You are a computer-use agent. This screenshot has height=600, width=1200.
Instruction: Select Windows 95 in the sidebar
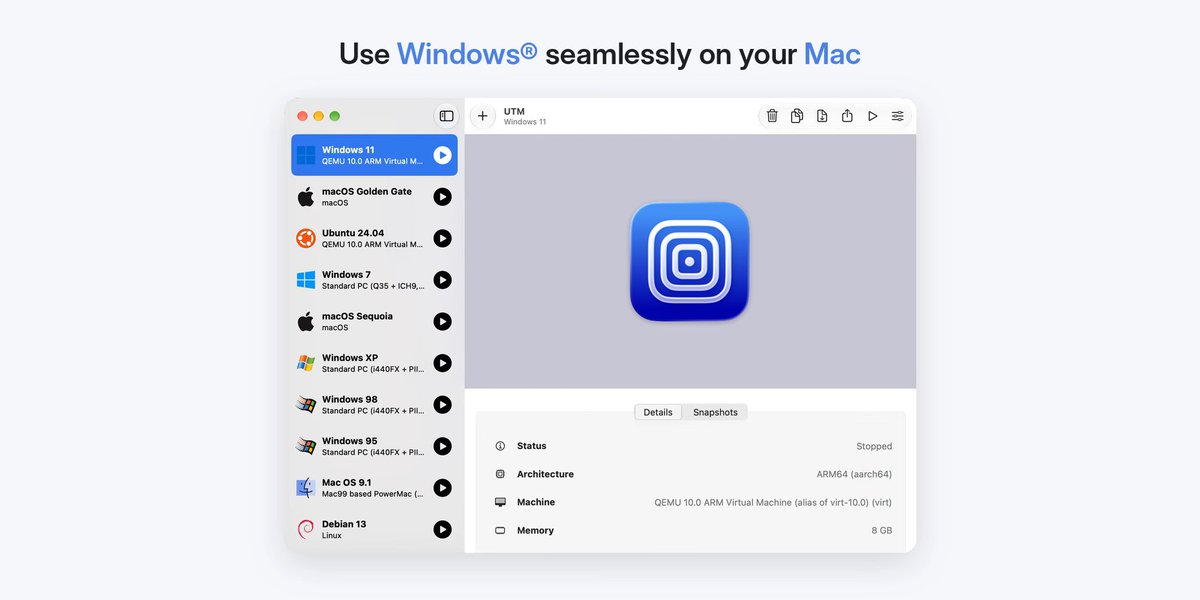[374, 446]
